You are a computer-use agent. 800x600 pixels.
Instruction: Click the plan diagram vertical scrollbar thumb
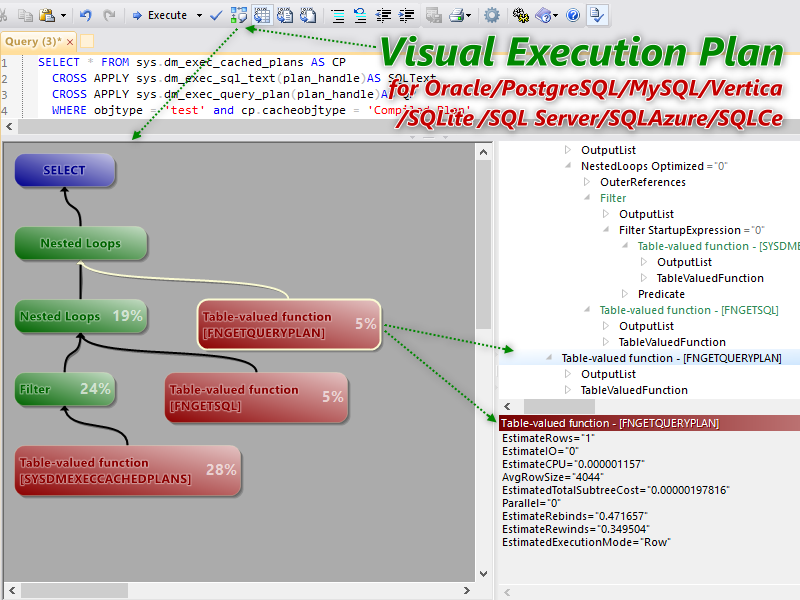point(483,245)
